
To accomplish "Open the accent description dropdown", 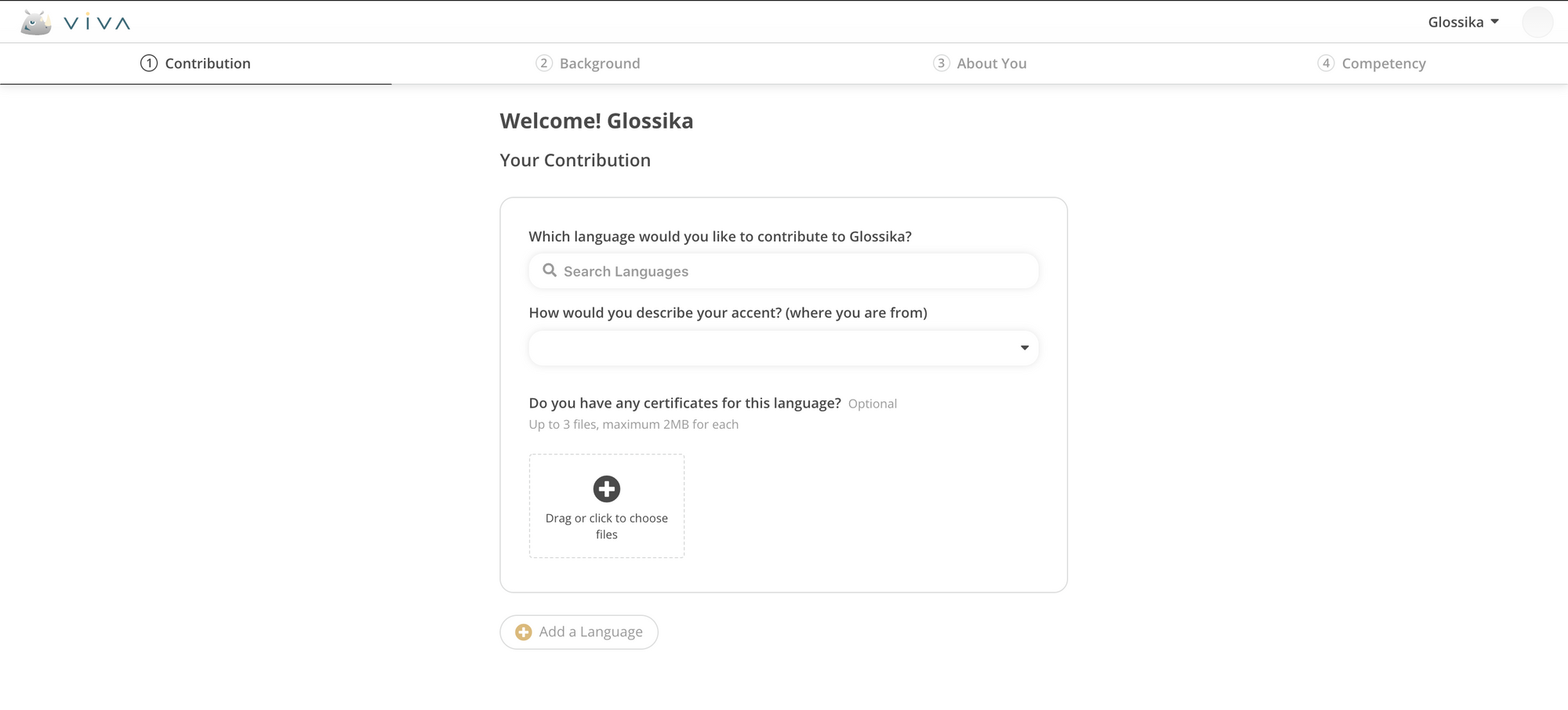I will click(784, 348).
